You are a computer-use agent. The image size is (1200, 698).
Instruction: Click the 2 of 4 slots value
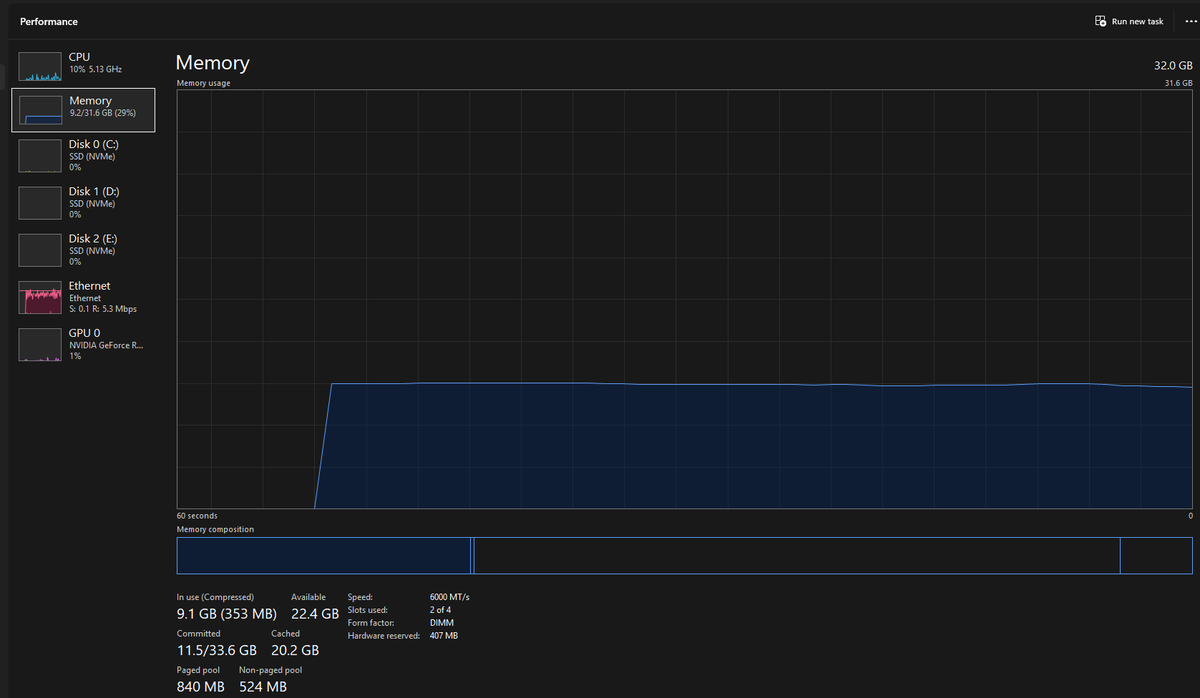tap(440, 610)
